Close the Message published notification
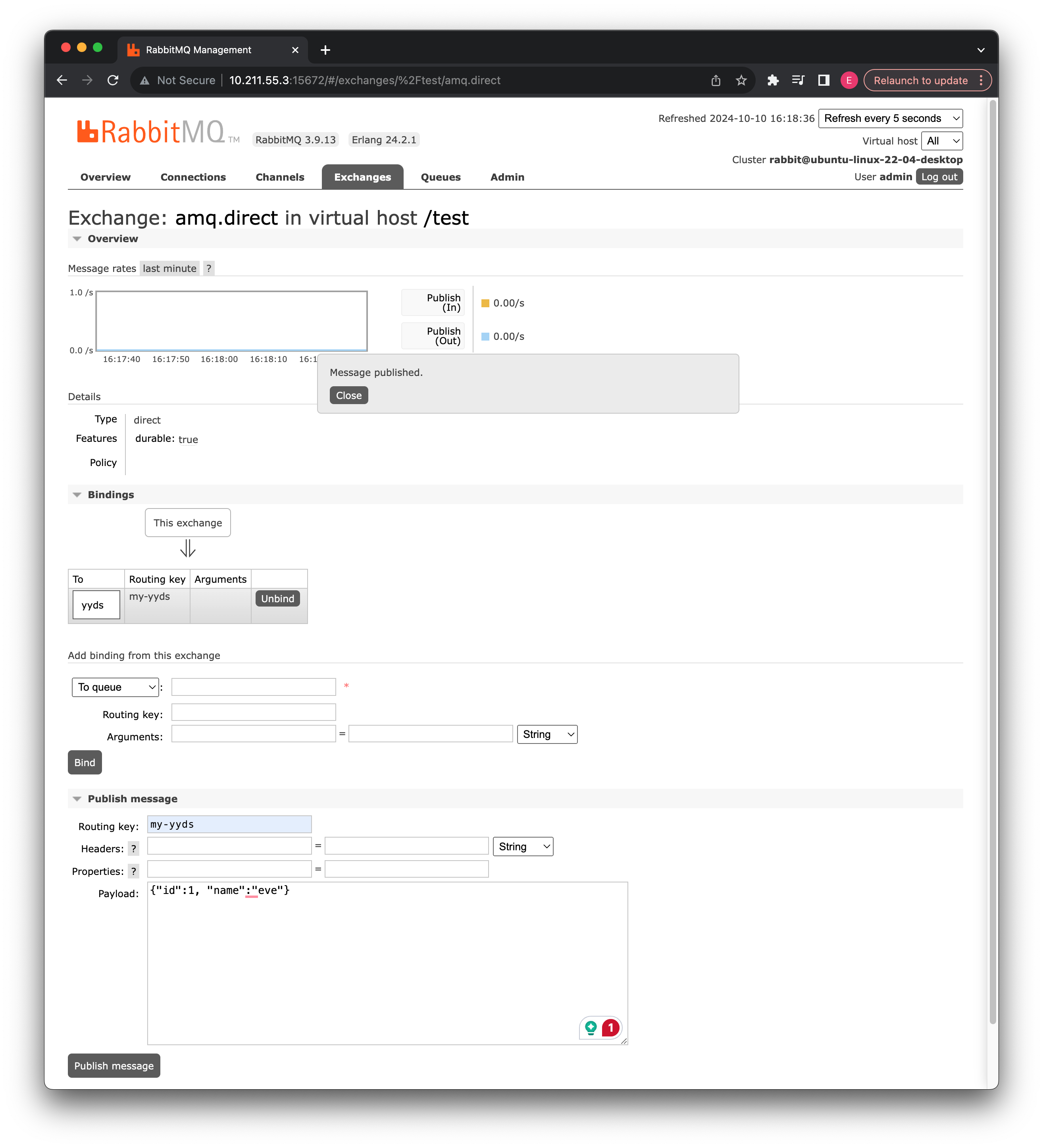Viewport: 1043px width, 1148px height. coord(348,395)
